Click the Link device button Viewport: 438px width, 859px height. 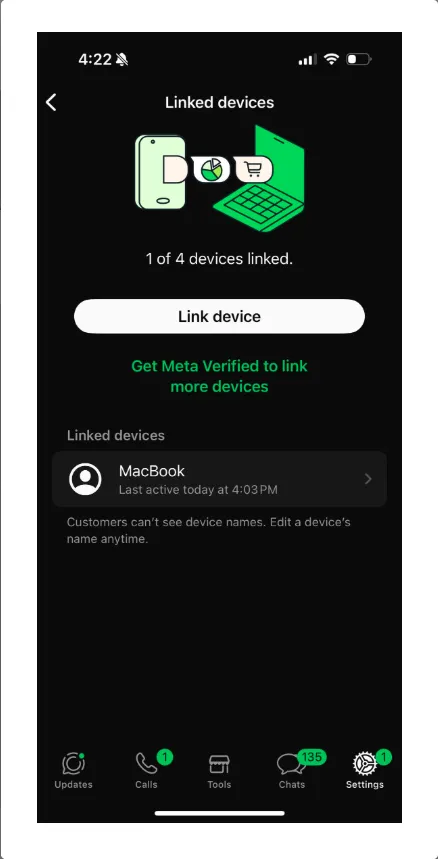219,316
